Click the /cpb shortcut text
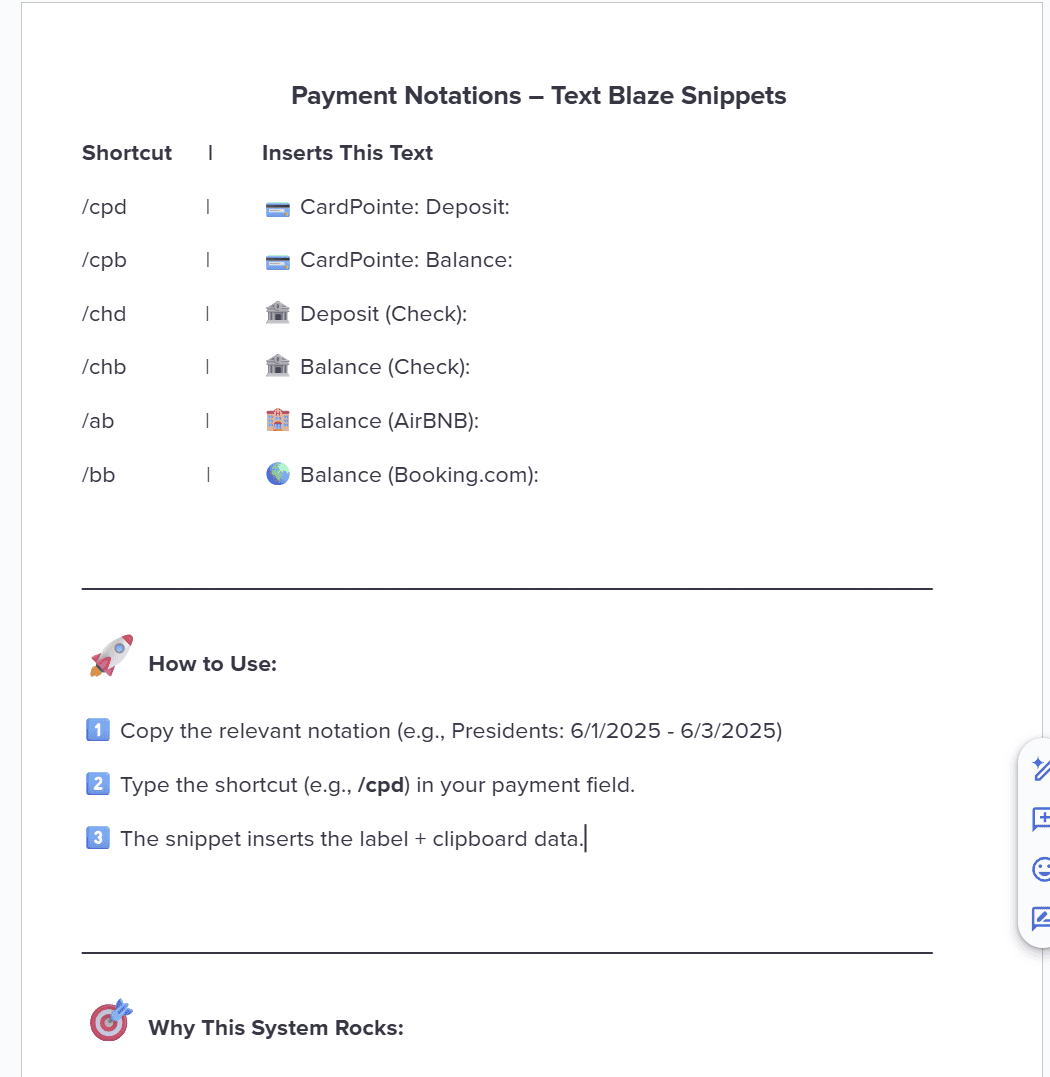Image resolution: width=1050 pixels, height=1077 pixels. (104, 260)
